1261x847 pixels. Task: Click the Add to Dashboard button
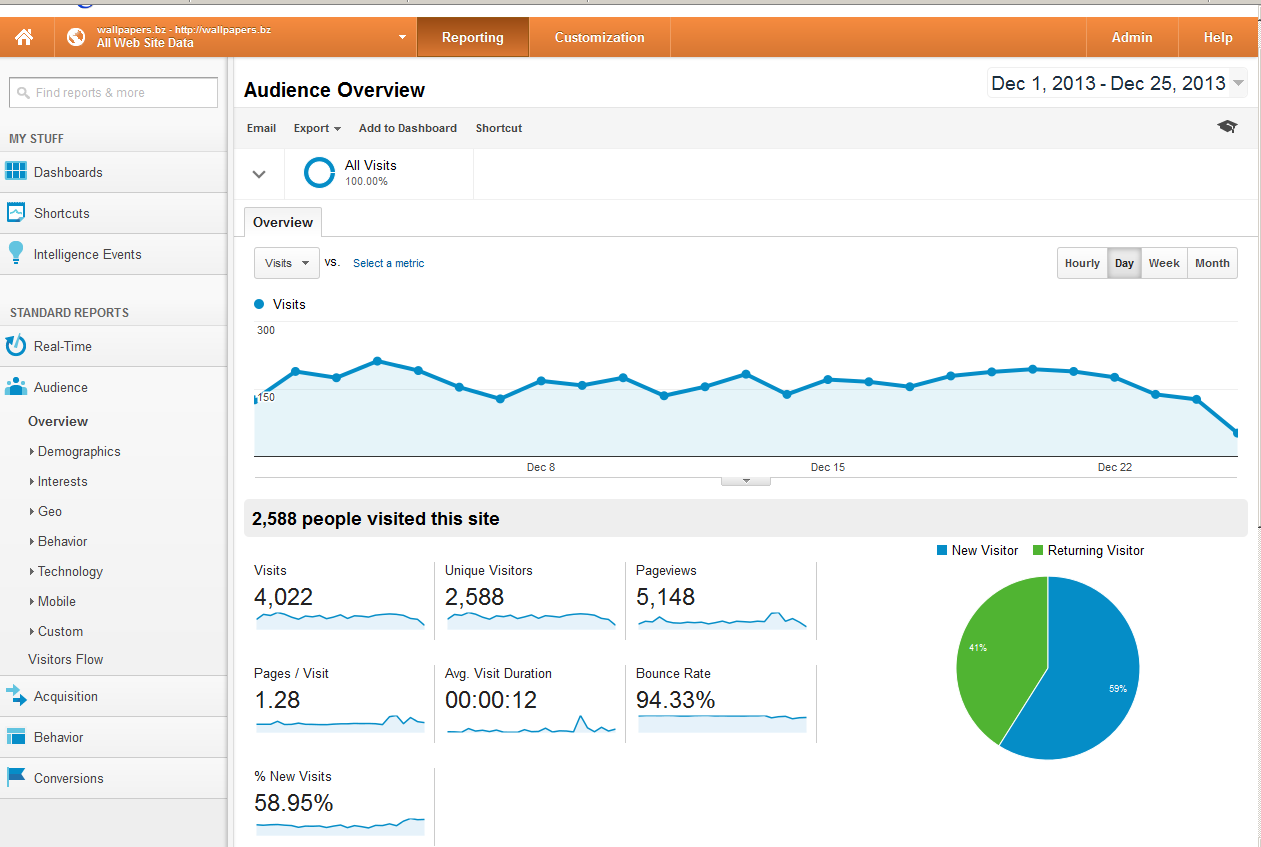click(408, 128)
